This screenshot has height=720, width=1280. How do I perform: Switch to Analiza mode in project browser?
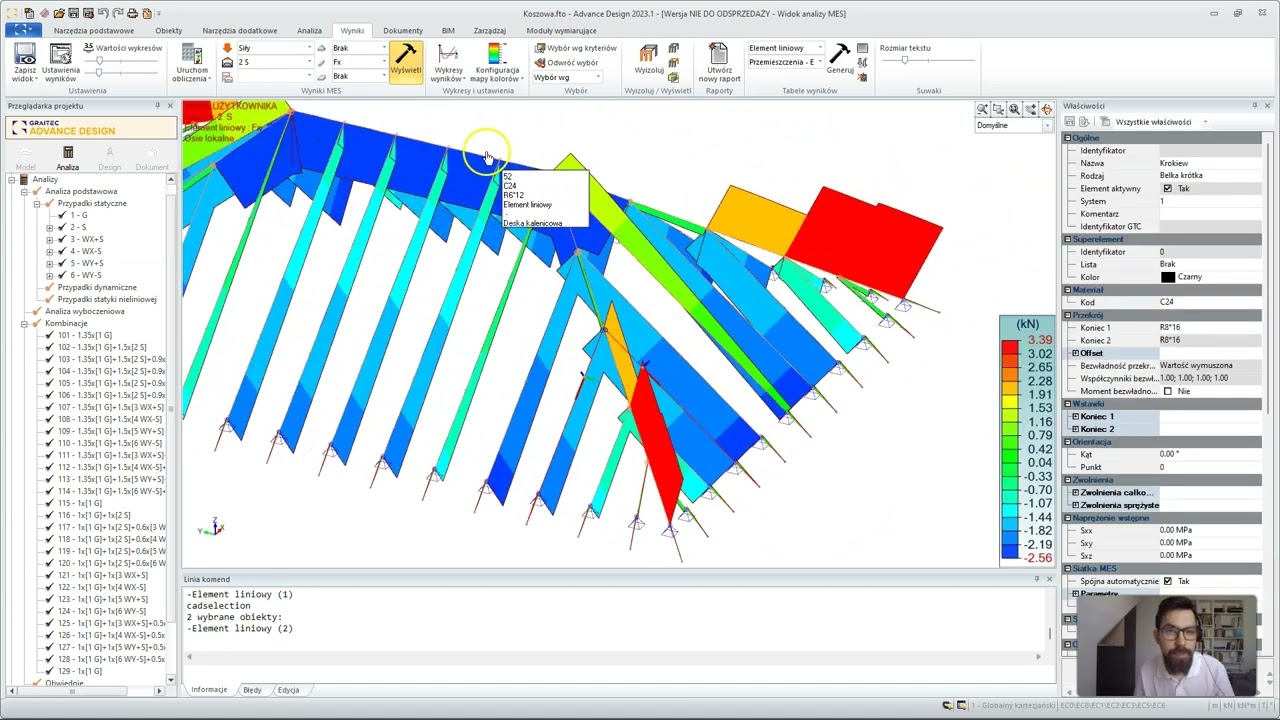click(x=68, y=158)
